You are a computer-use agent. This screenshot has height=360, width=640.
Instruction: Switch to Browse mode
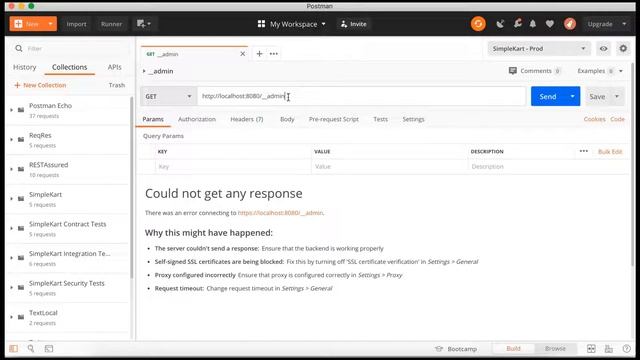tap(555, 349)
